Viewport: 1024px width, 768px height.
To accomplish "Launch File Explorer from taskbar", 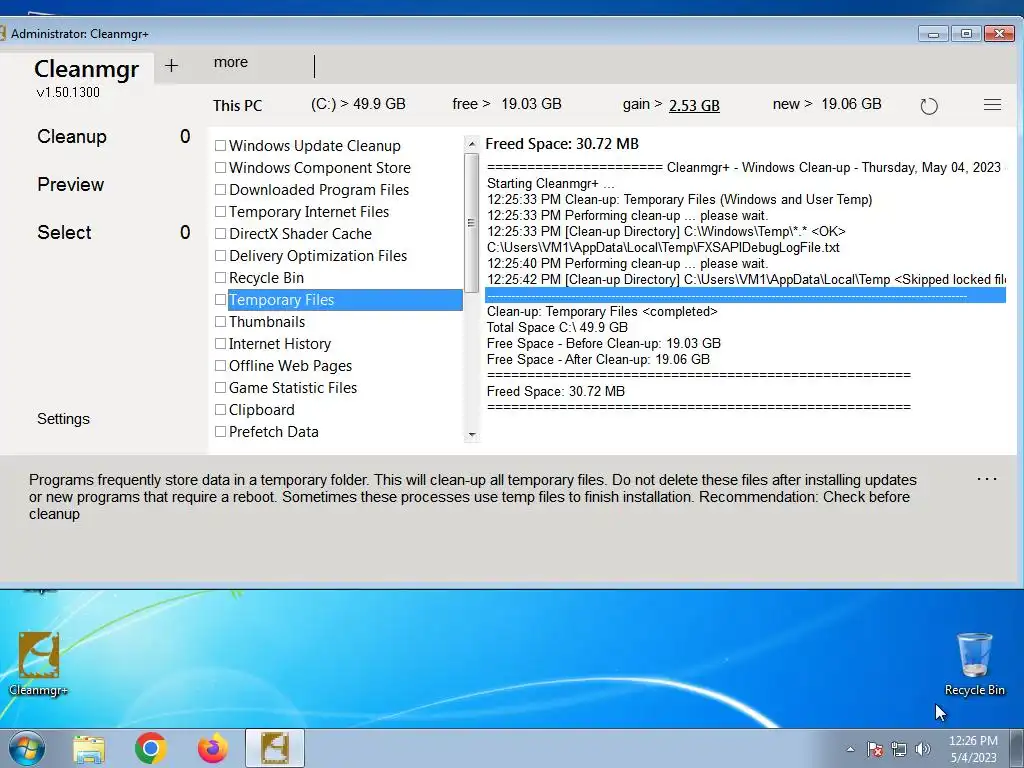I will (89, 749).
